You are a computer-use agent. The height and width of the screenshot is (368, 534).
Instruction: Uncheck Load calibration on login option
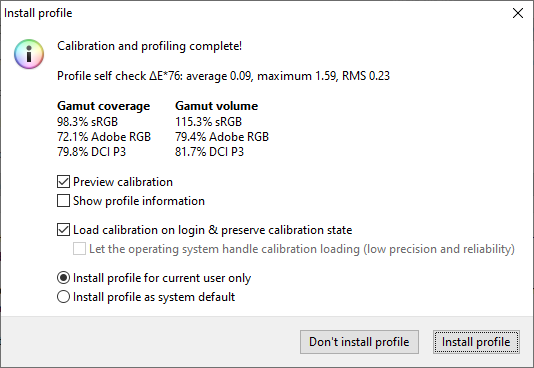(x=63, y=230)
